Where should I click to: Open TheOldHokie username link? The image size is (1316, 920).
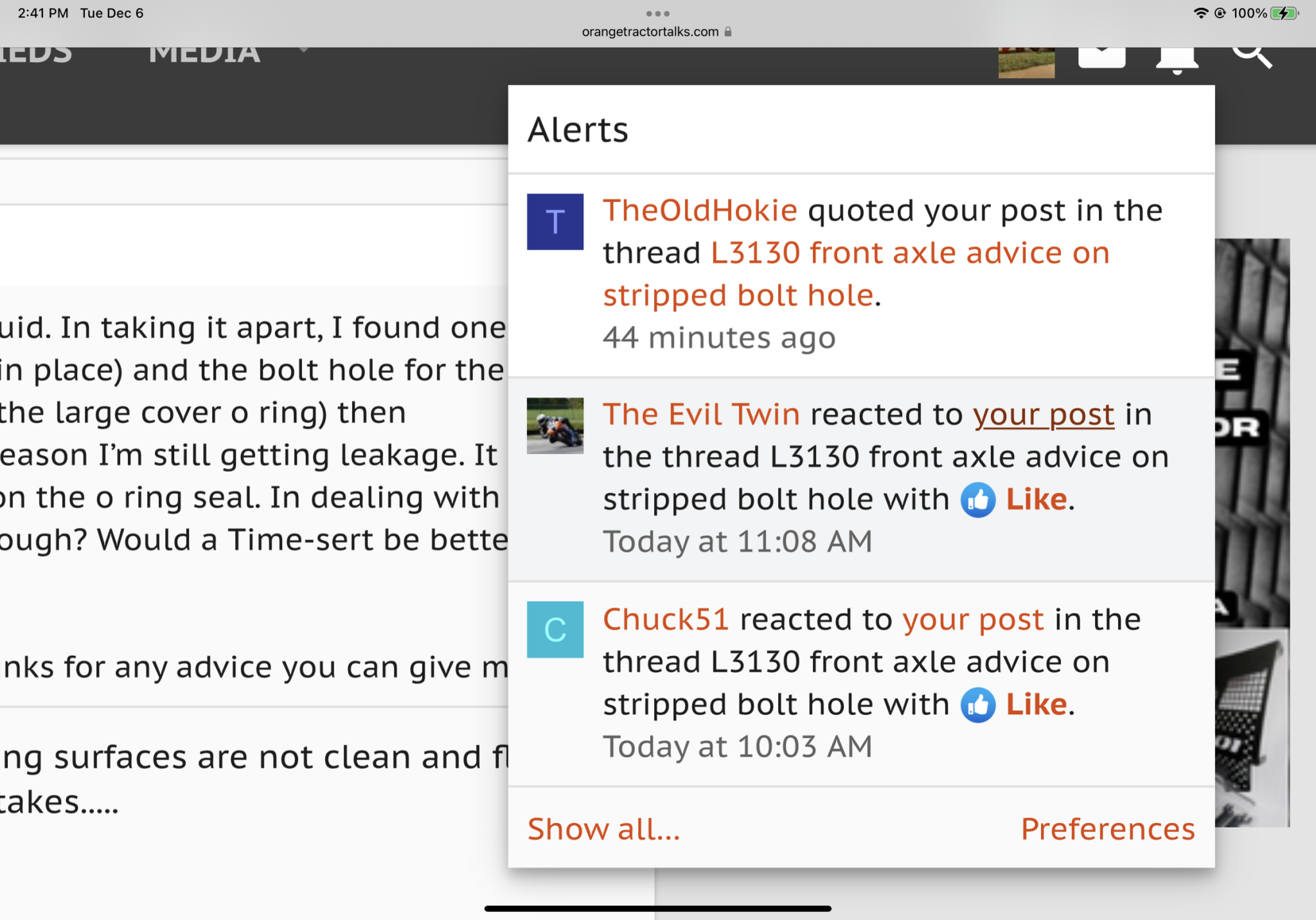[700, 211]
